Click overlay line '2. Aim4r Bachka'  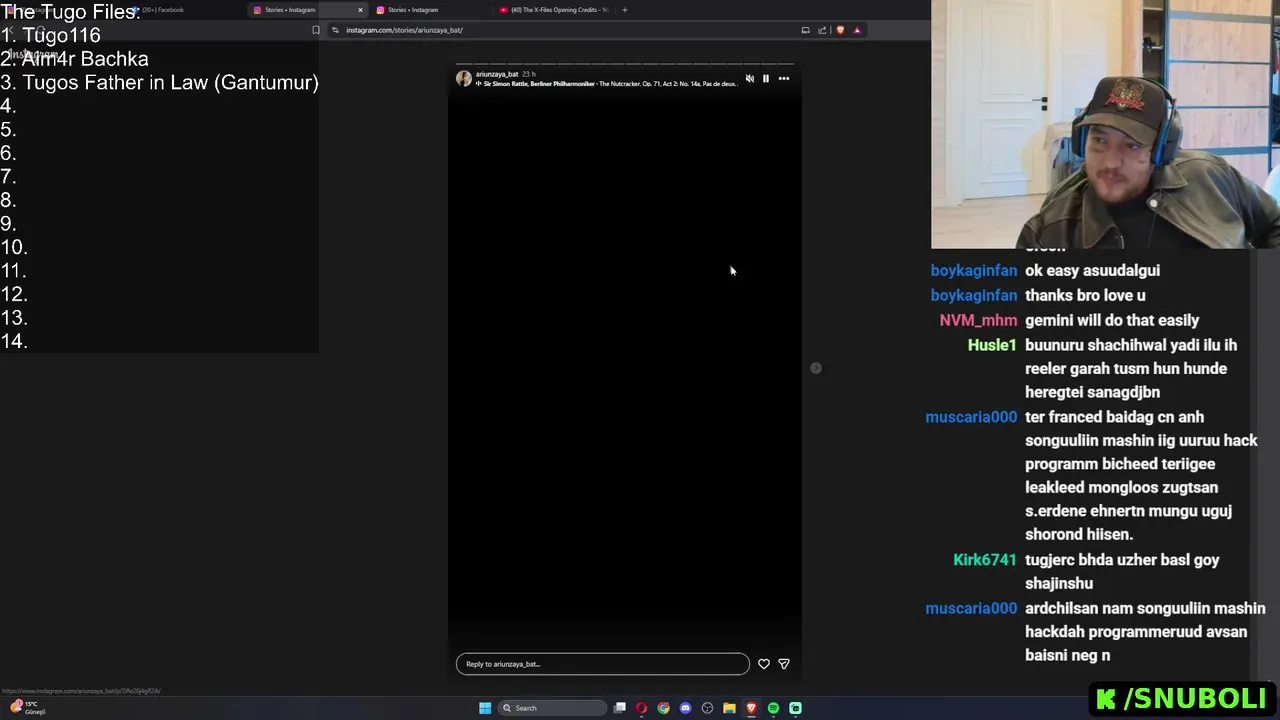(x=75, y=59)
